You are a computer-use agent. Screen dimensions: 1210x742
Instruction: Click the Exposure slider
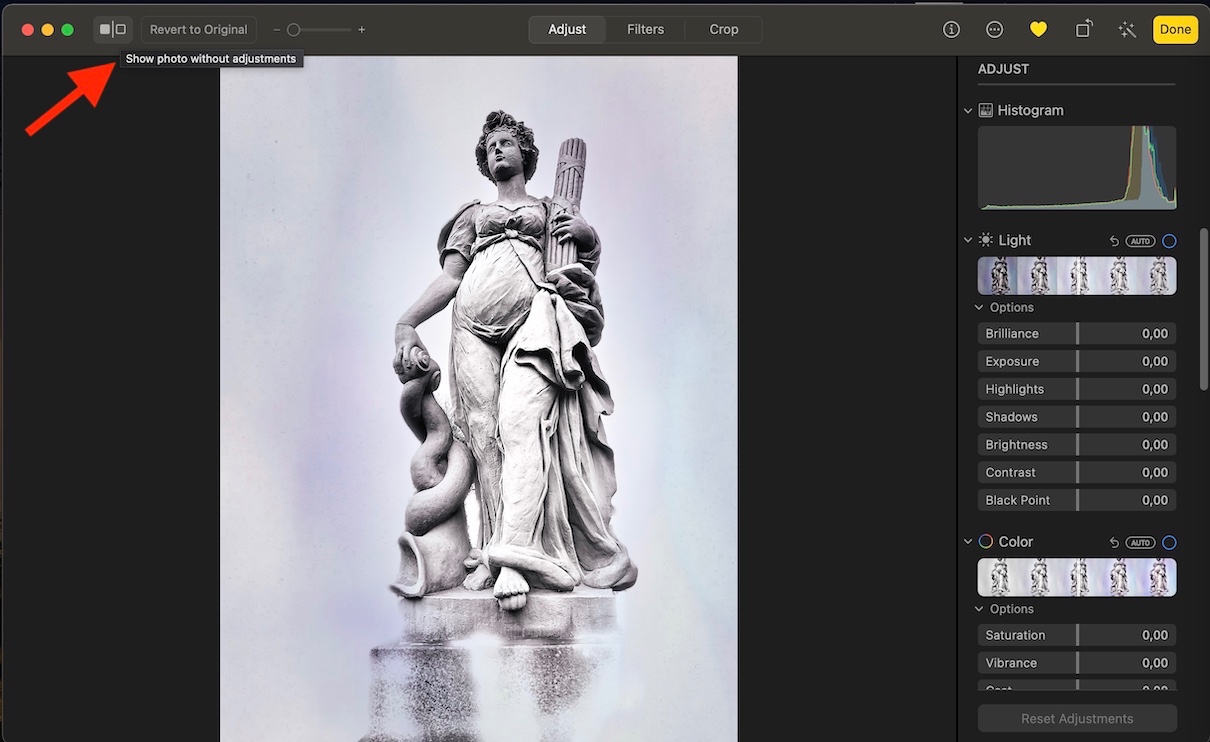click(x=1076, y=362)
